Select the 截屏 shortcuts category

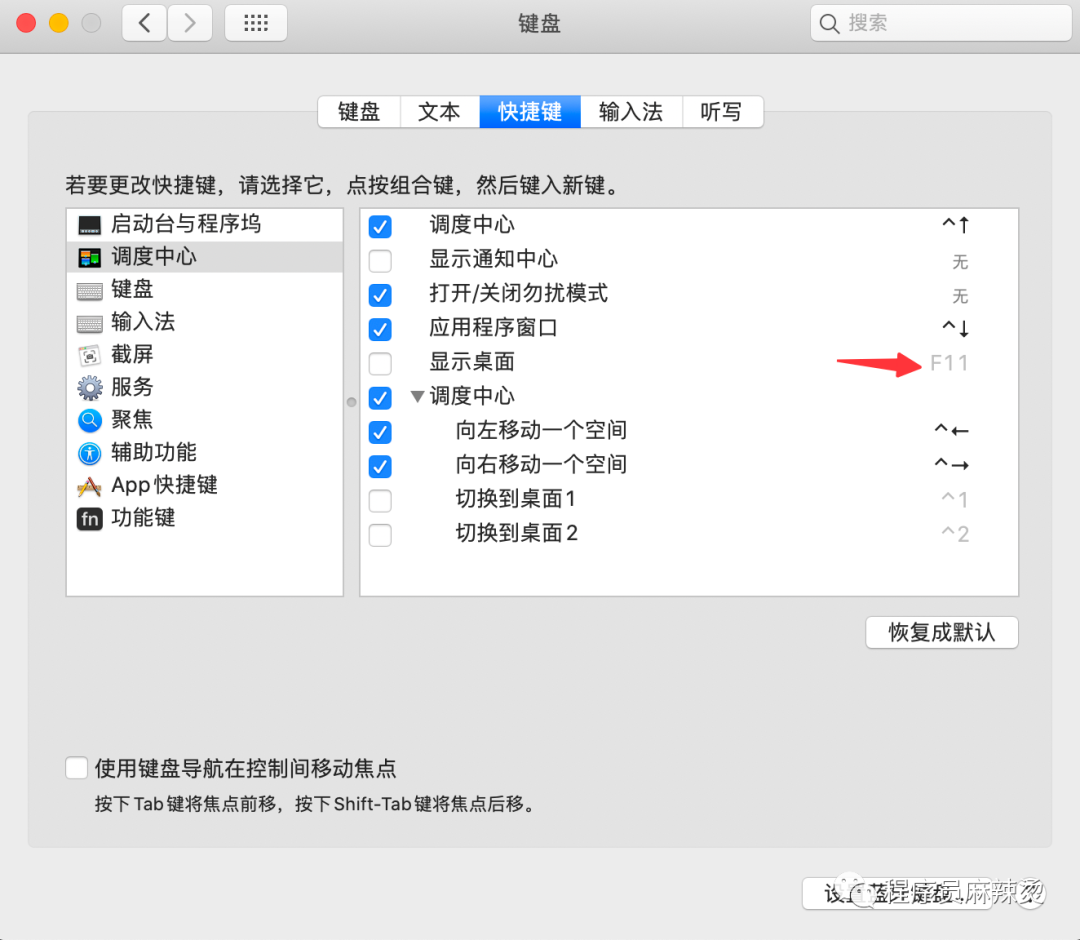(88, 354)
